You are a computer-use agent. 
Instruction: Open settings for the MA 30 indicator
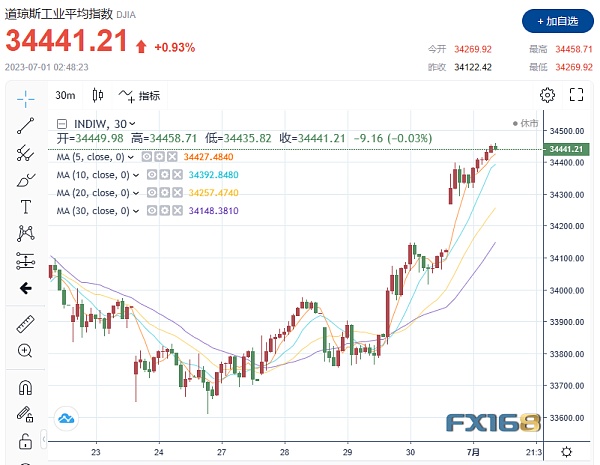165,210
